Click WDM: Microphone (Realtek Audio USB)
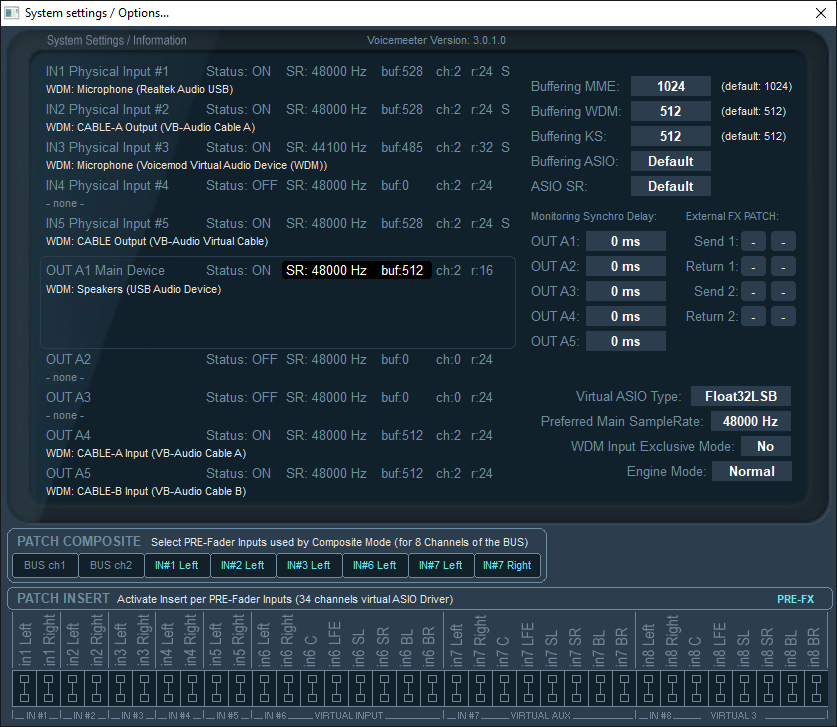The image size is (837, 727). point(139,89)
